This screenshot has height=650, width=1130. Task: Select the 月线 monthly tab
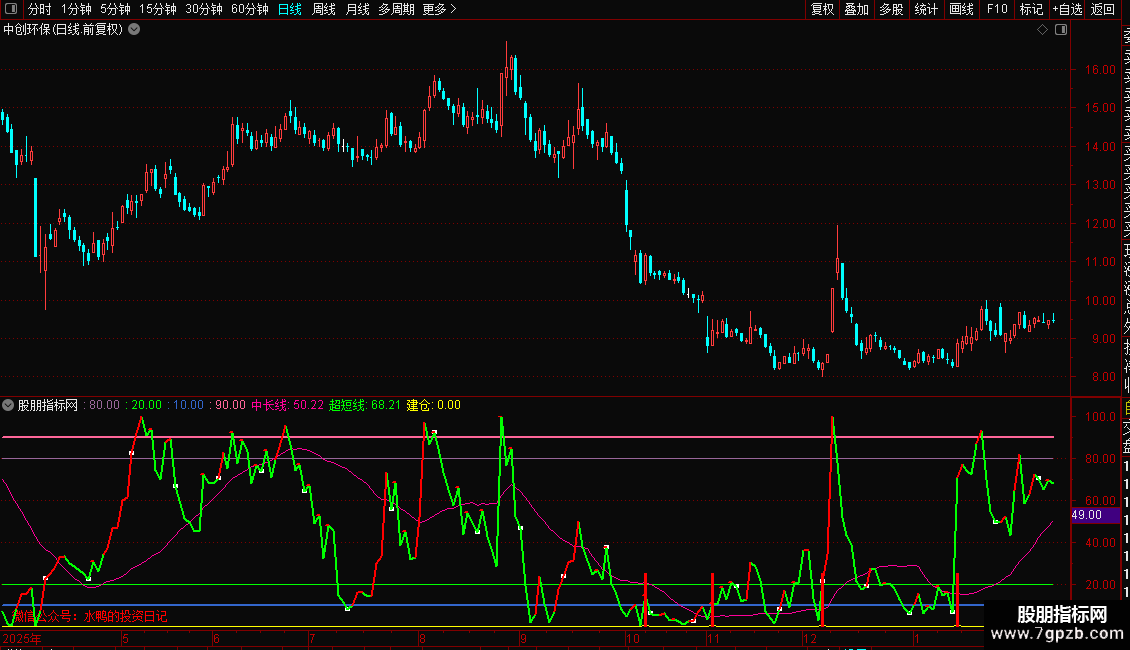[357, 10]
